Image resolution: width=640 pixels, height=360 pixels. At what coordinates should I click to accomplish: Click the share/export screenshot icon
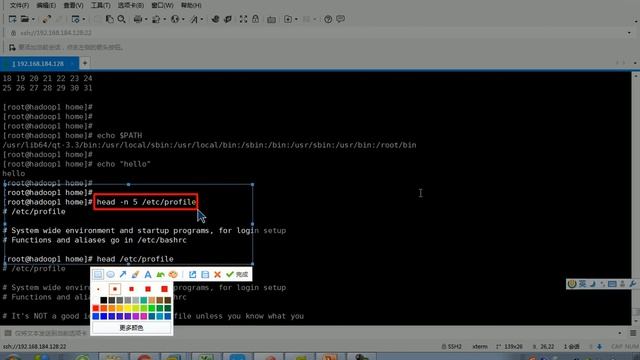pos(192,274)
